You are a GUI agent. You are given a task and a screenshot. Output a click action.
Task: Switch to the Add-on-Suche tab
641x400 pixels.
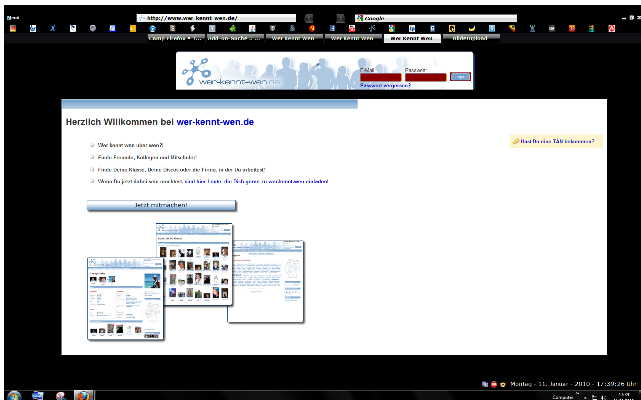235,38
